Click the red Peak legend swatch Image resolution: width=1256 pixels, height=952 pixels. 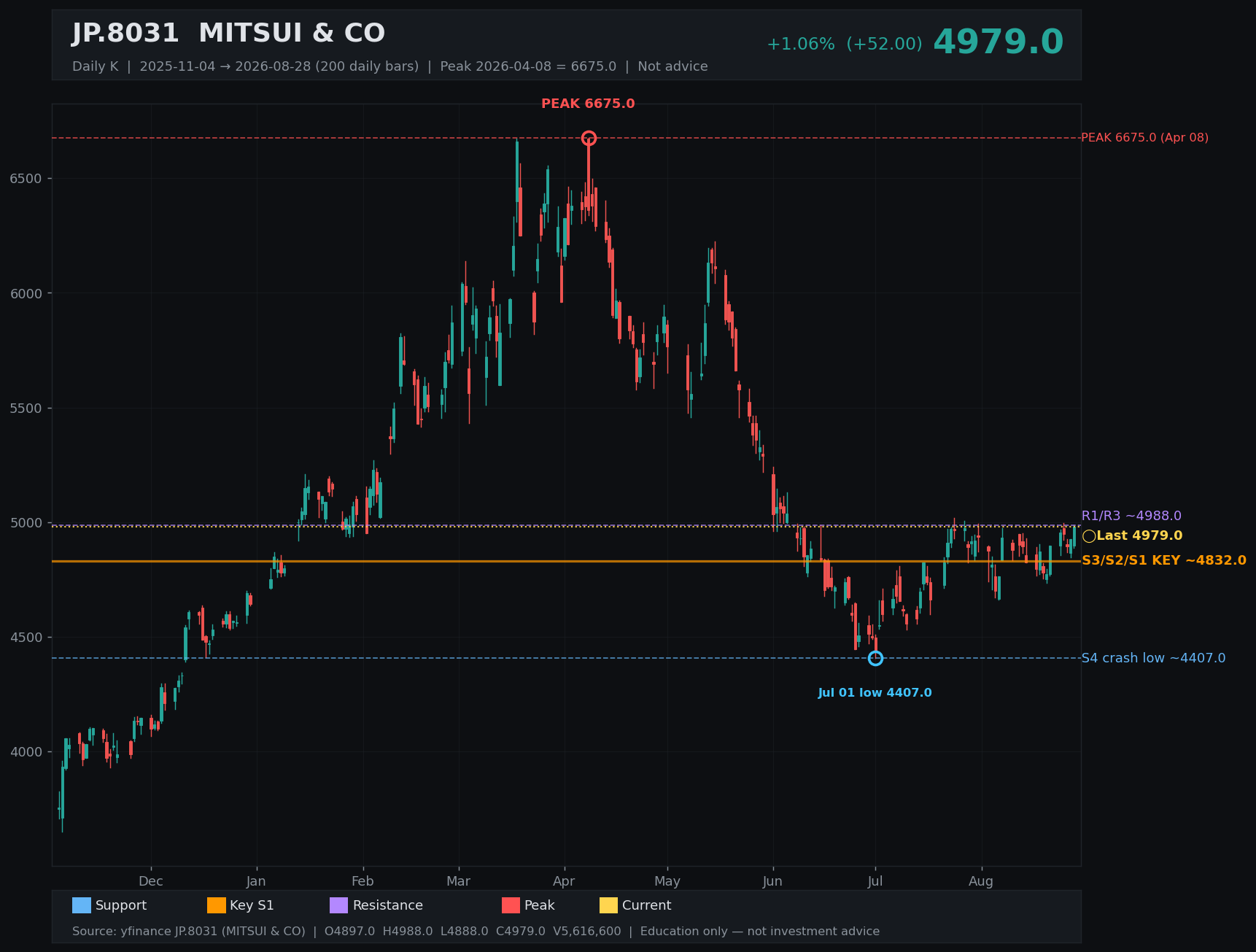click(x=511, y=905)
